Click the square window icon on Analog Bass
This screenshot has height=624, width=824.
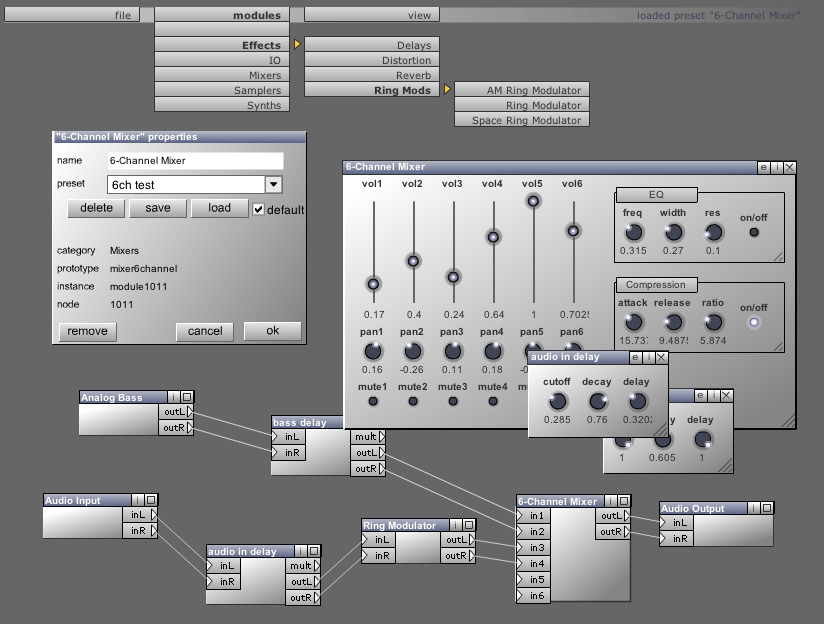(187, 397)
